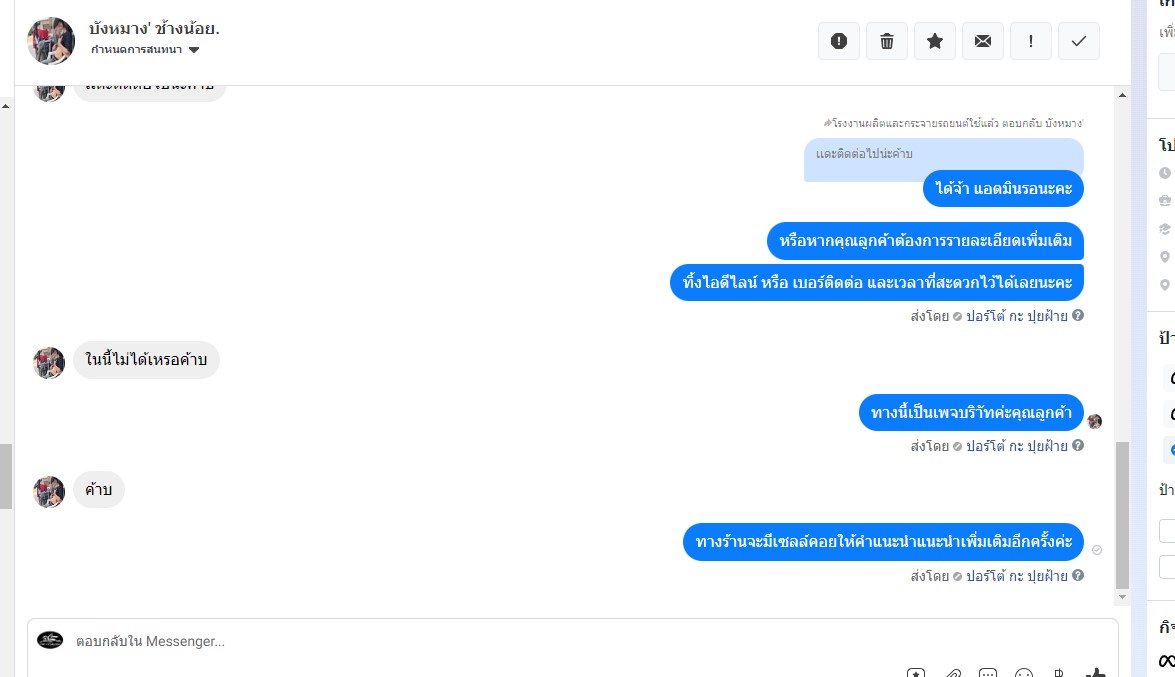The width and height of the screenshot is (1175, 677).
Task: Mark conversation as spam with the filled exclamation icon
Action: 839,41
